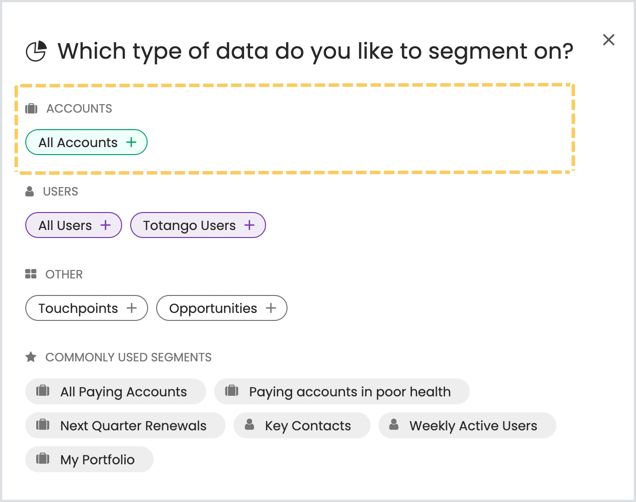This screenshot has width=636, height=502.
Task: Open Next Quarter Renewals segment
Action: point(125,425)
